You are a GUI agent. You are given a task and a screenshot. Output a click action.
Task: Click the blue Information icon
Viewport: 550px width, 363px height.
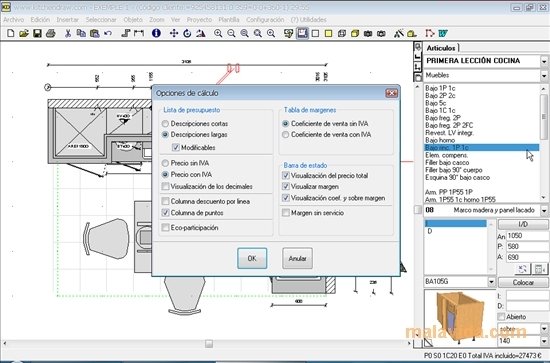(x=156, y=33)
